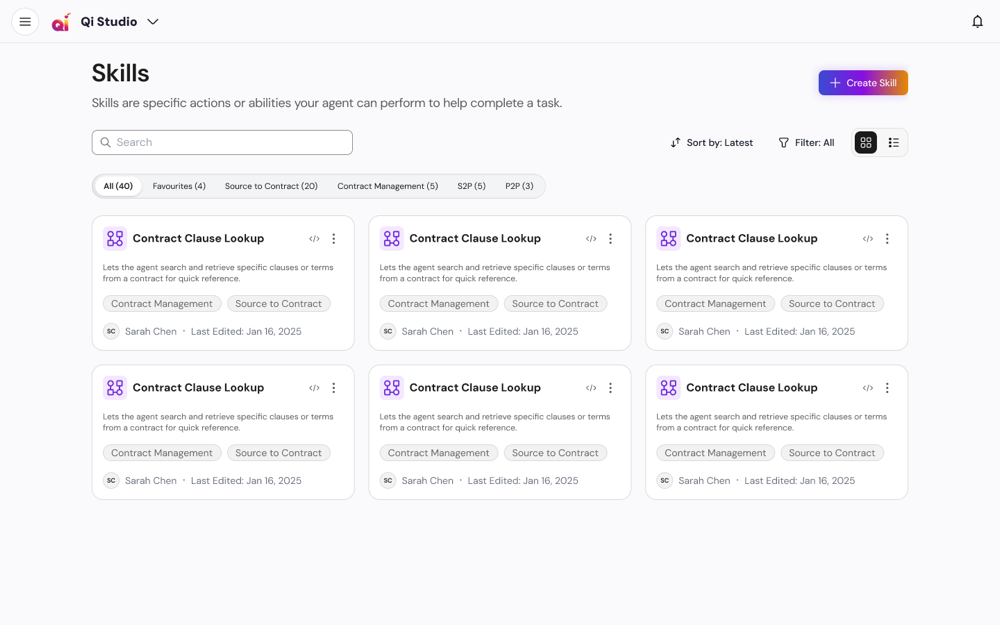Open the hamburger navigation menu
Screen dimensions: 1000x625
coord(25,22)
